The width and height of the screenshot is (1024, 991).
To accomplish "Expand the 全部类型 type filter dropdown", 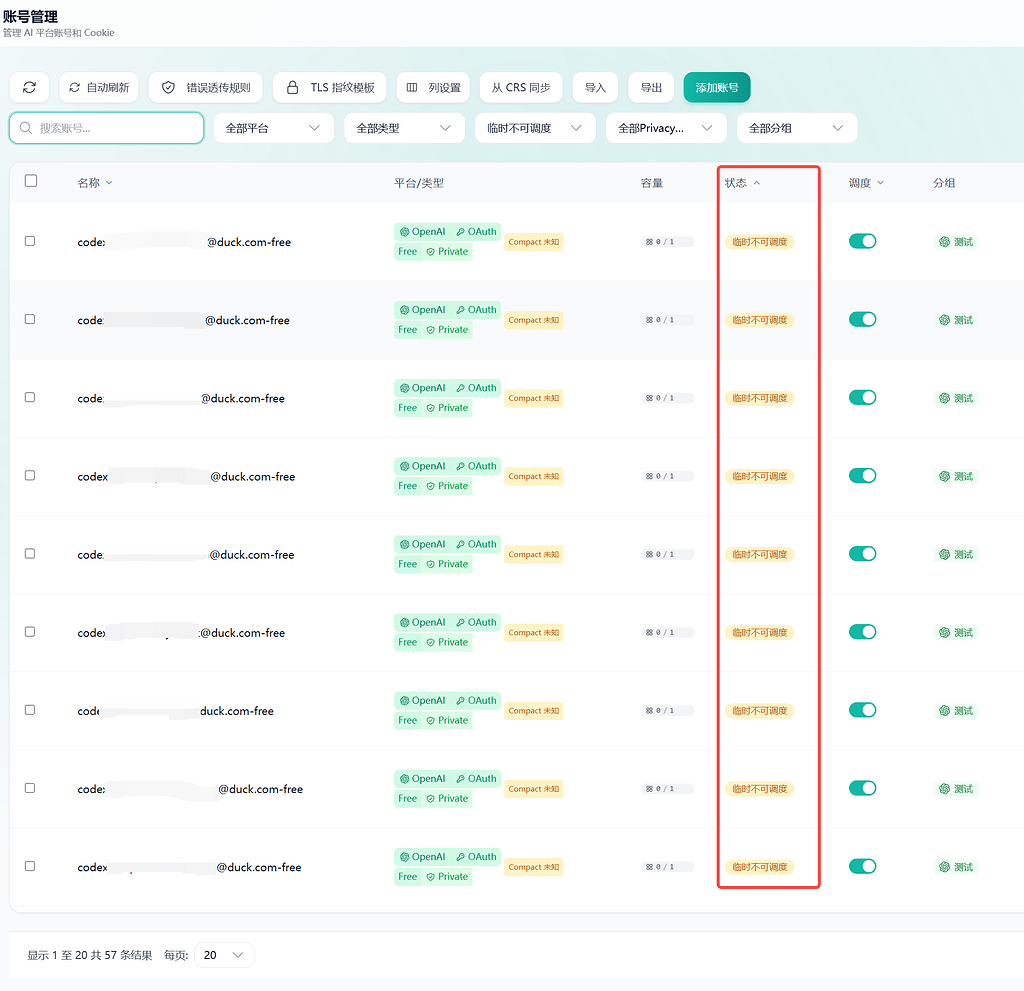I will tap(404, 128).
